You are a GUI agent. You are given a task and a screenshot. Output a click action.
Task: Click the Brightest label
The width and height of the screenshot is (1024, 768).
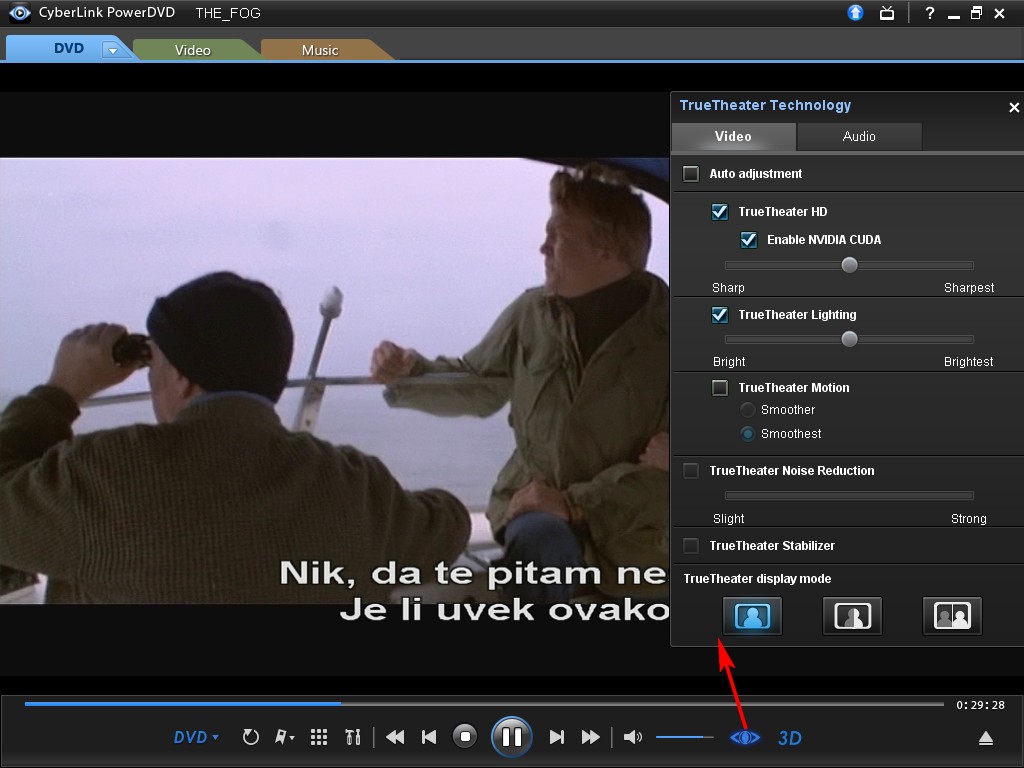(968, 362)
